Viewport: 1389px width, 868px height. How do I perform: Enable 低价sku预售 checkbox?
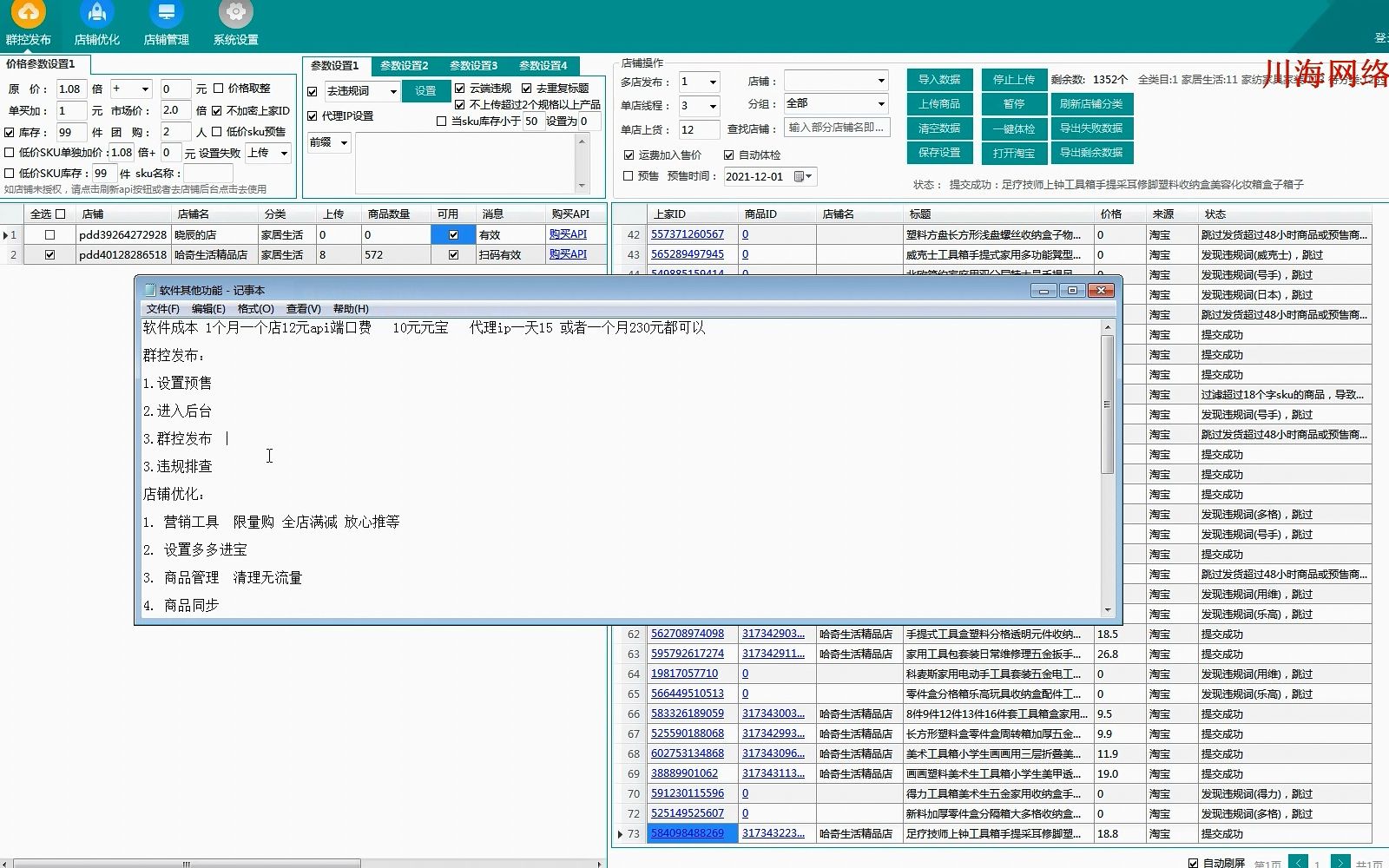[x=217, y=132]
